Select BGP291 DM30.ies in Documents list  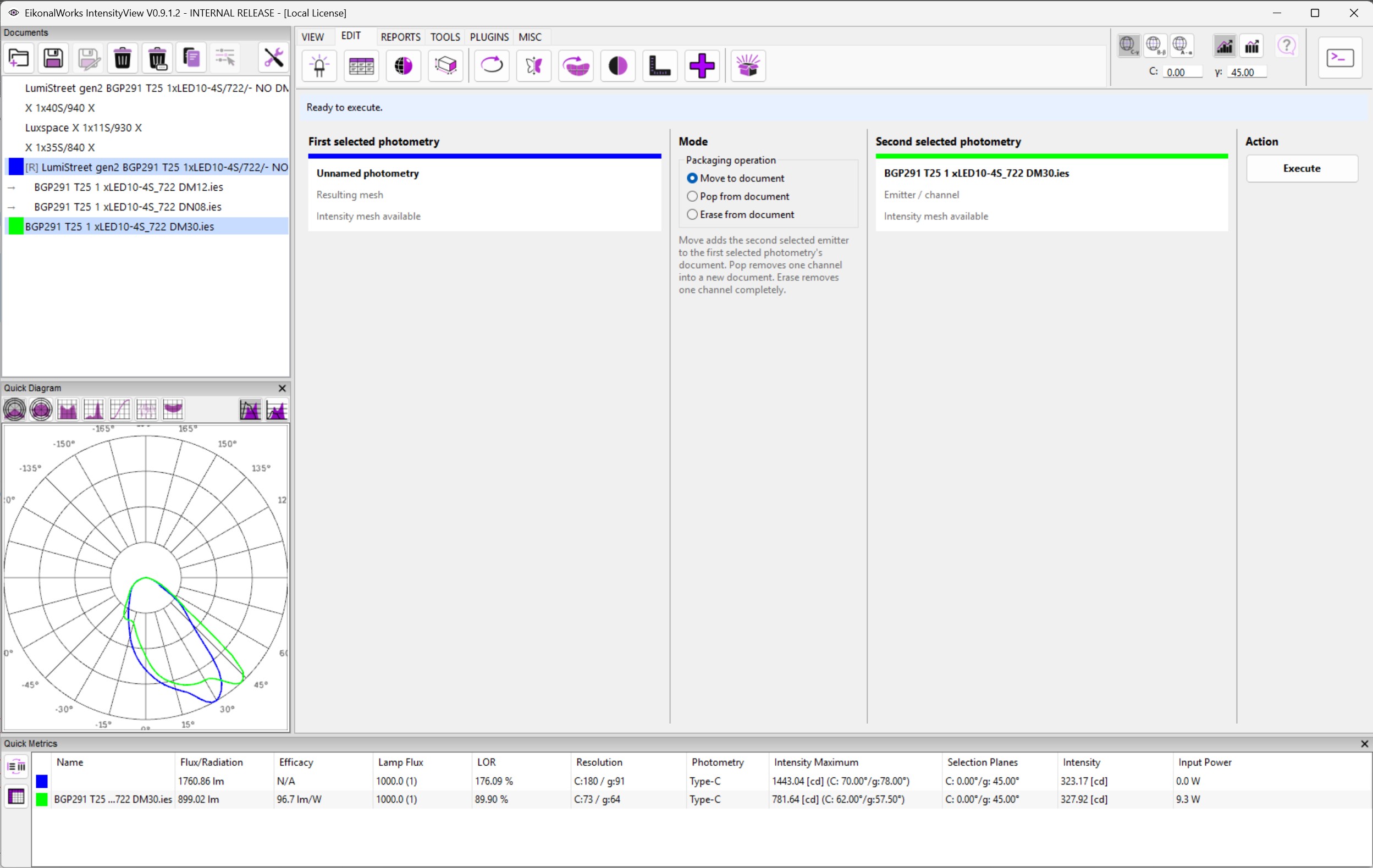[145, 227]
